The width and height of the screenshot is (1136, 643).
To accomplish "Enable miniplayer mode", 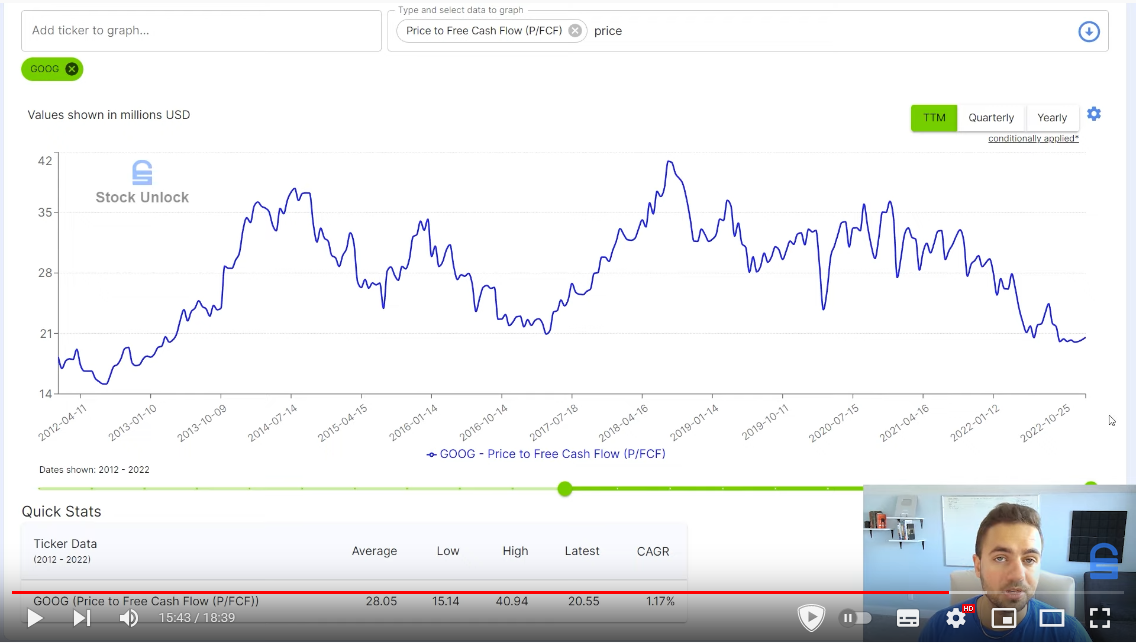I will (1003, 618).
